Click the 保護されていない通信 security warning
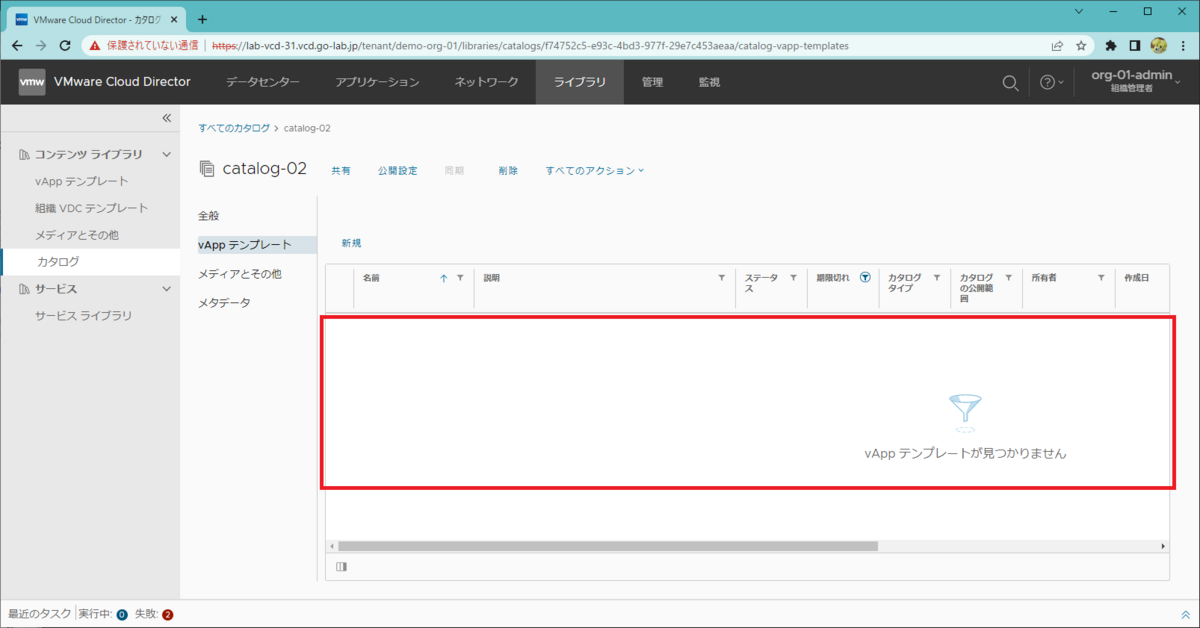The height and width of the screenshot is (628, 1200). 145,45
